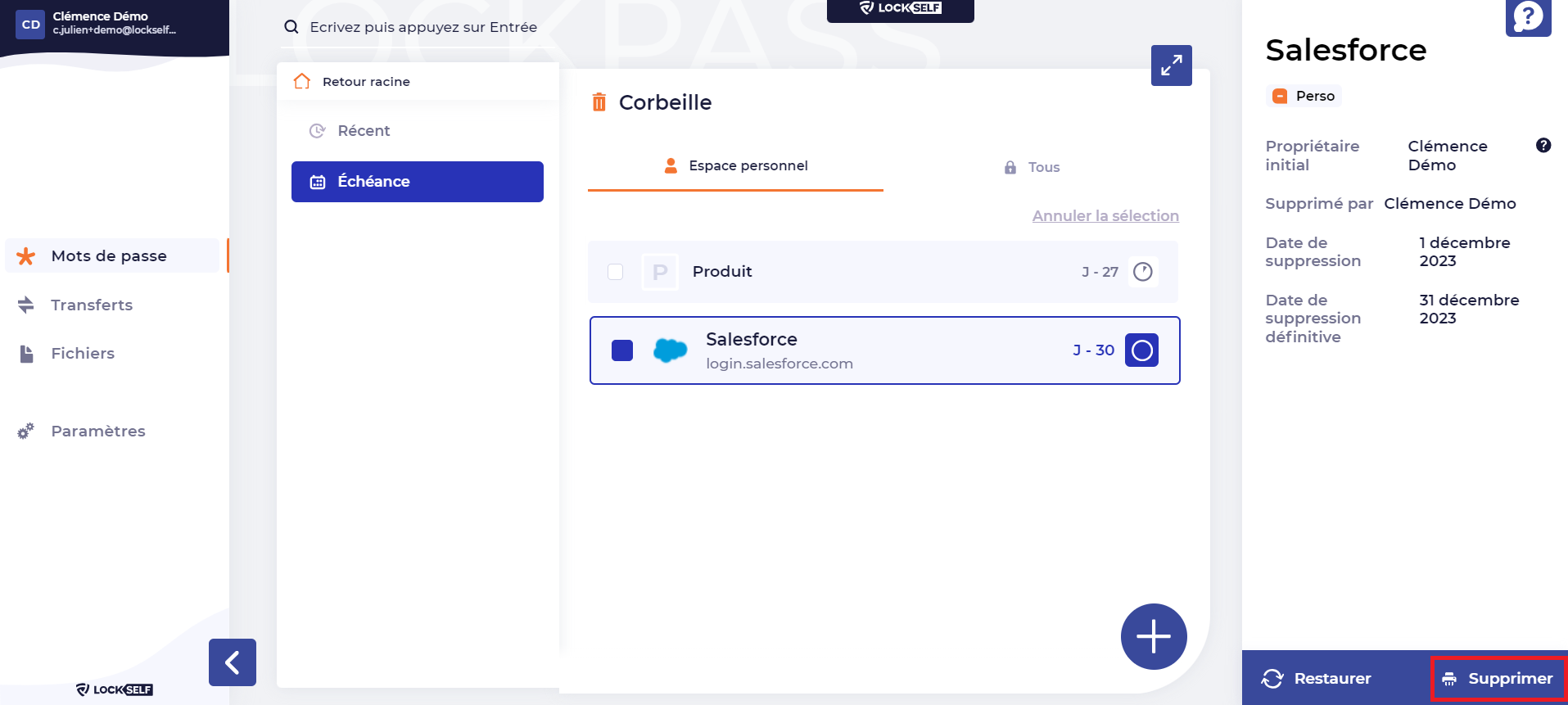Collapse the sidebar with the back chevron
Image resolution: width=1568 pixels, height=705 pixels.
[233, 662]
